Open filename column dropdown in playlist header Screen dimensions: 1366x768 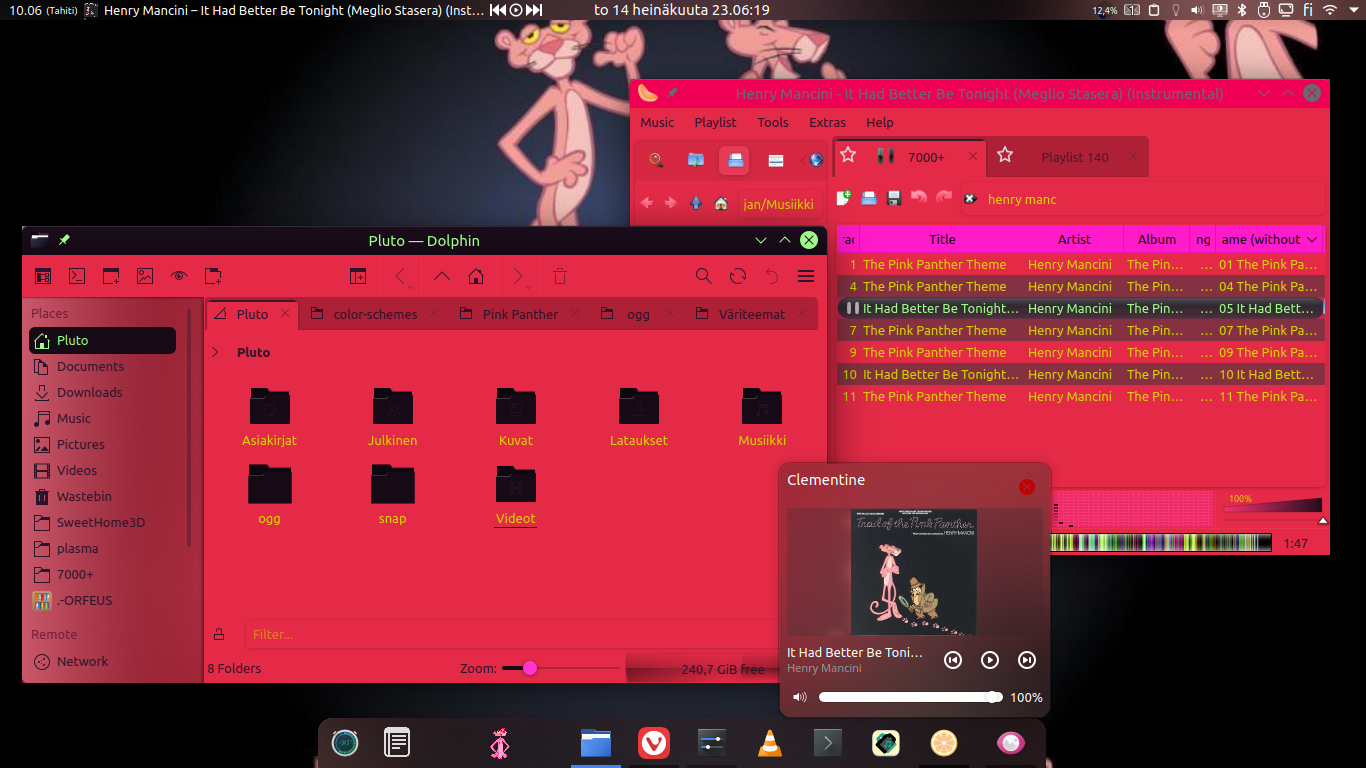(1312, 240)
